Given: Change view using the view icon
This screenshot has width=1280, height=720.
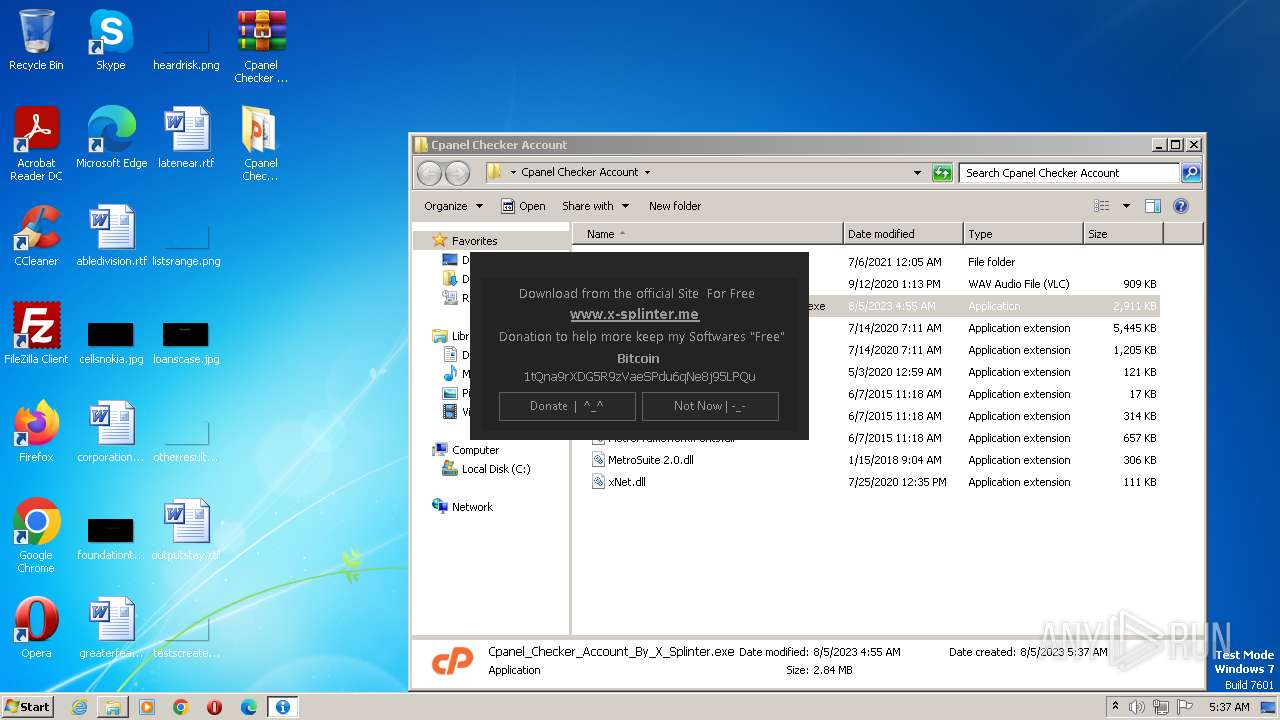Looking at the screenshot, I should [1102, 206].
